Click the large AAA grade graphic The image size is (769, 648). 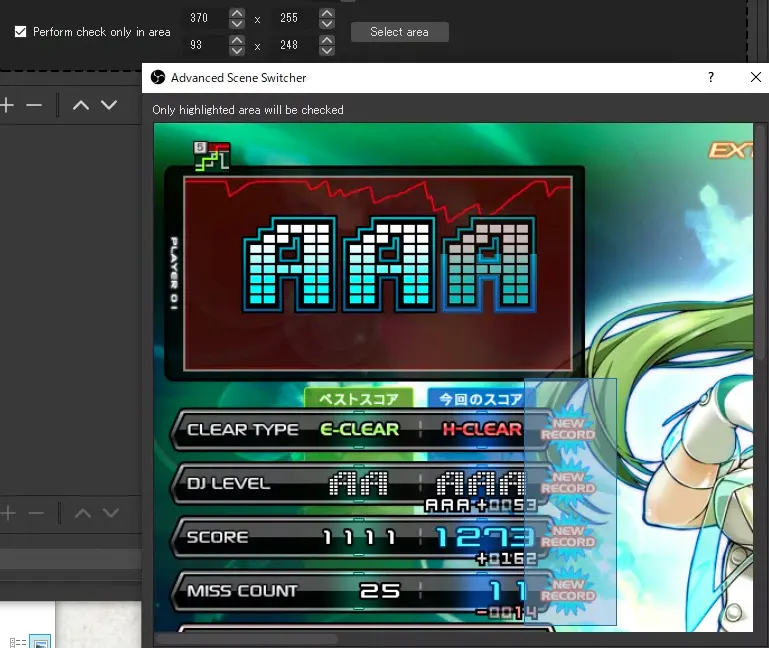click(x=390, y=264)
